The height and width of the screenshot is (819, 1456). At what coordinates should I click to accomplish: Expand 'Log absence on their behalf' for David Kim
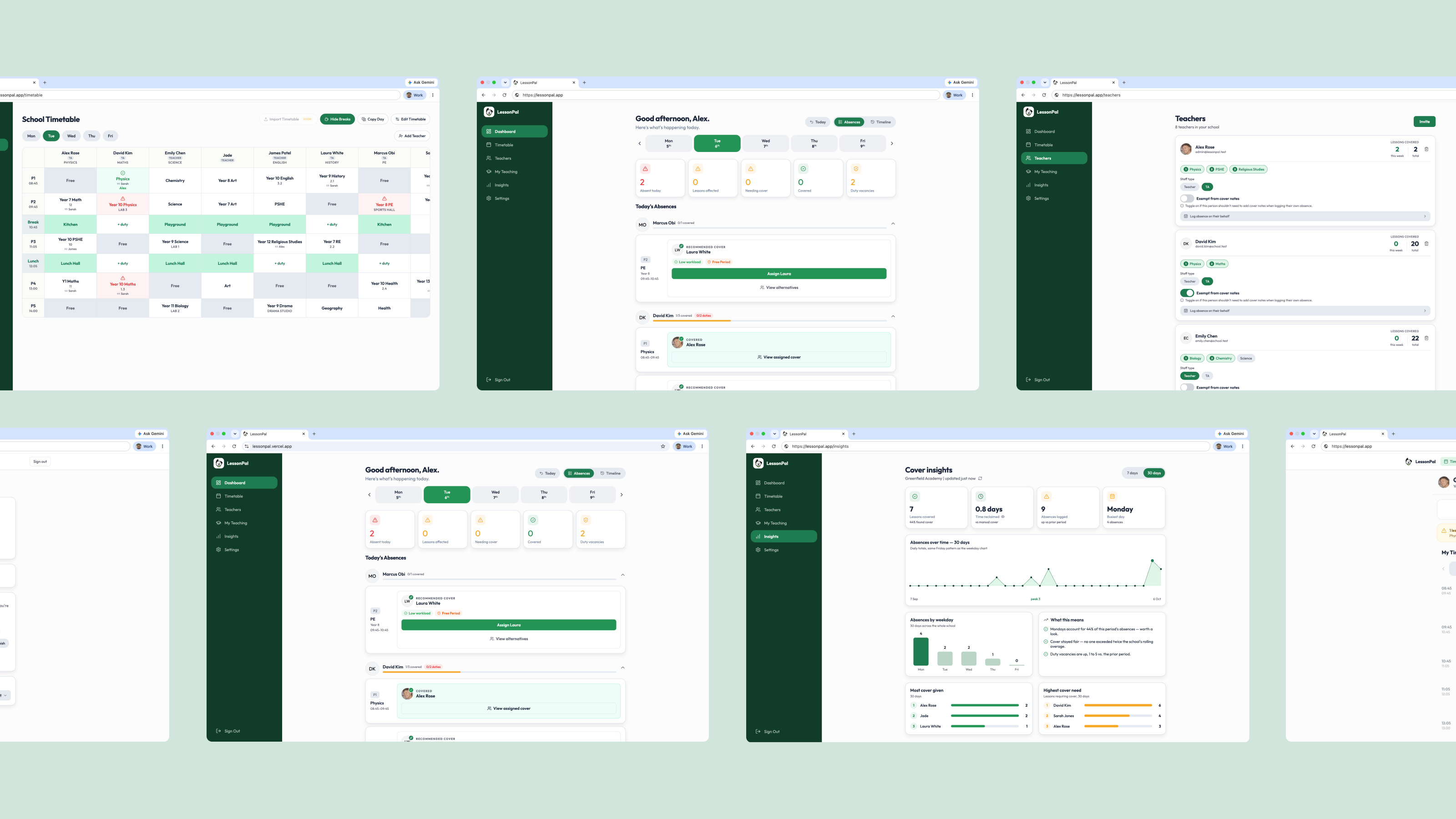coord(1305,311)
